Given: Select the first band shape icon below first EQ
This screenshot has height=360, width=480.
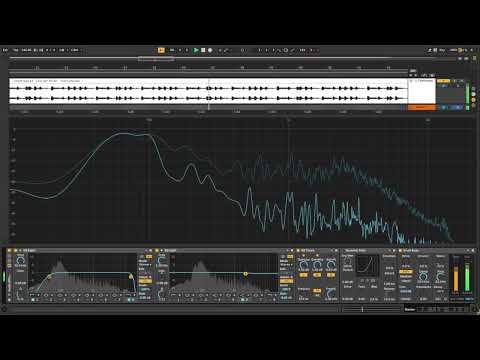Looking at the screenshot, I should pyautogui.click(x=33, y=295).
